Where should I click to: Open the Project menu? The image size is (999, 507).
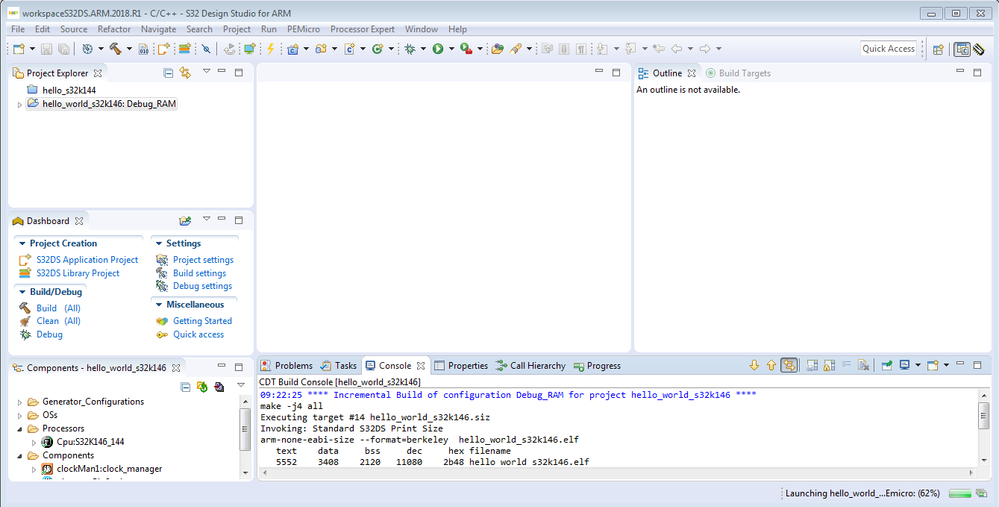[x=236, y=29]
